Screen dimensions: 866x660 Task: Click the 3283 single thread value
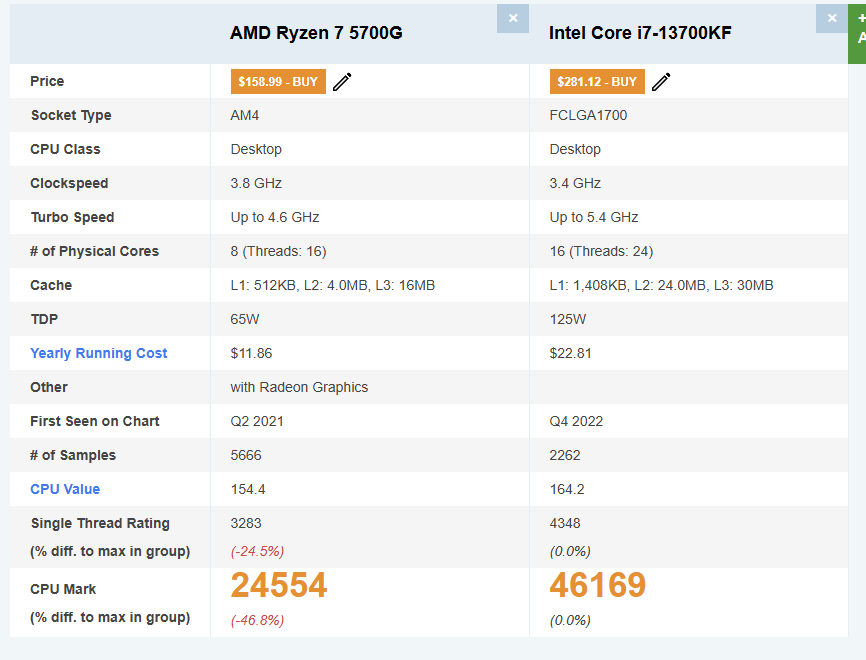(246, 523)
